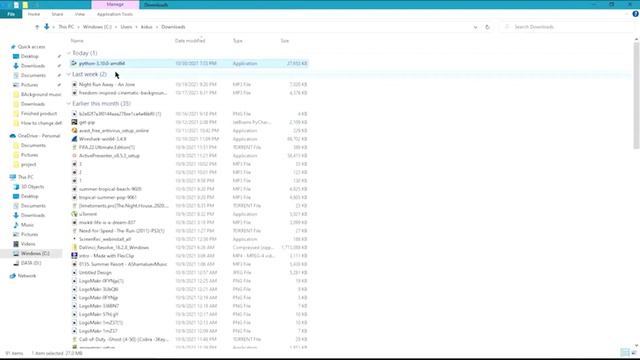640x360 pixels.
Task: Switch to the Home ribbon tab
Action: point(34,14)
